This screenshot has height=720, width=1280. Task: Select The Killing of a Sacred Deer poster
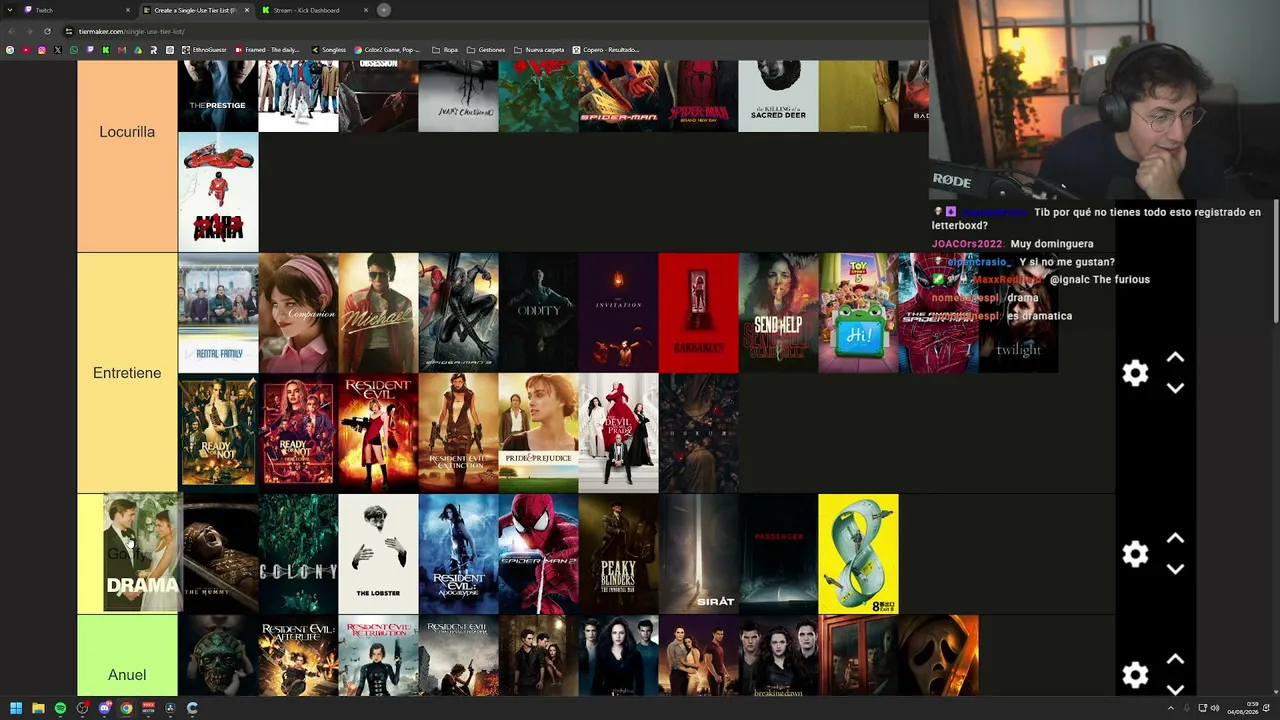pos(778,96)
